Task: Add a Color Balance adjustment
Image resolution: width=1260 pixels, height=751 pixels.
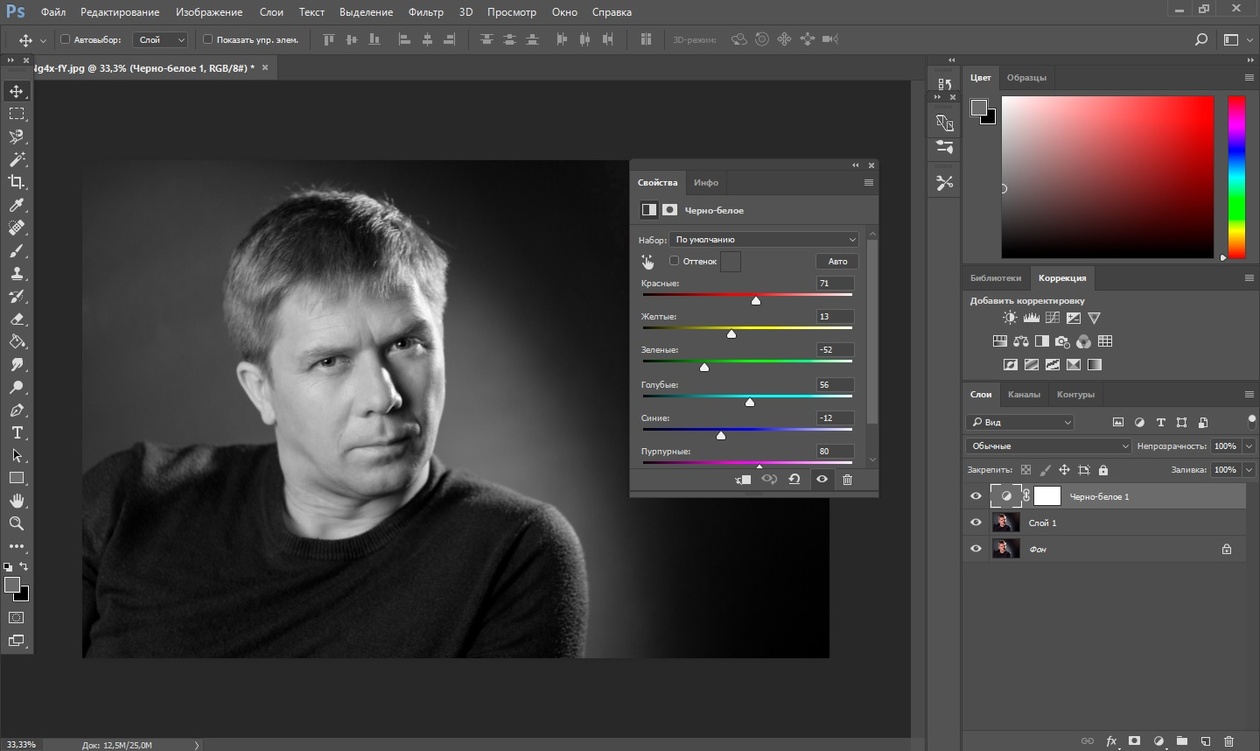Action: click(x=1020, y=341)
